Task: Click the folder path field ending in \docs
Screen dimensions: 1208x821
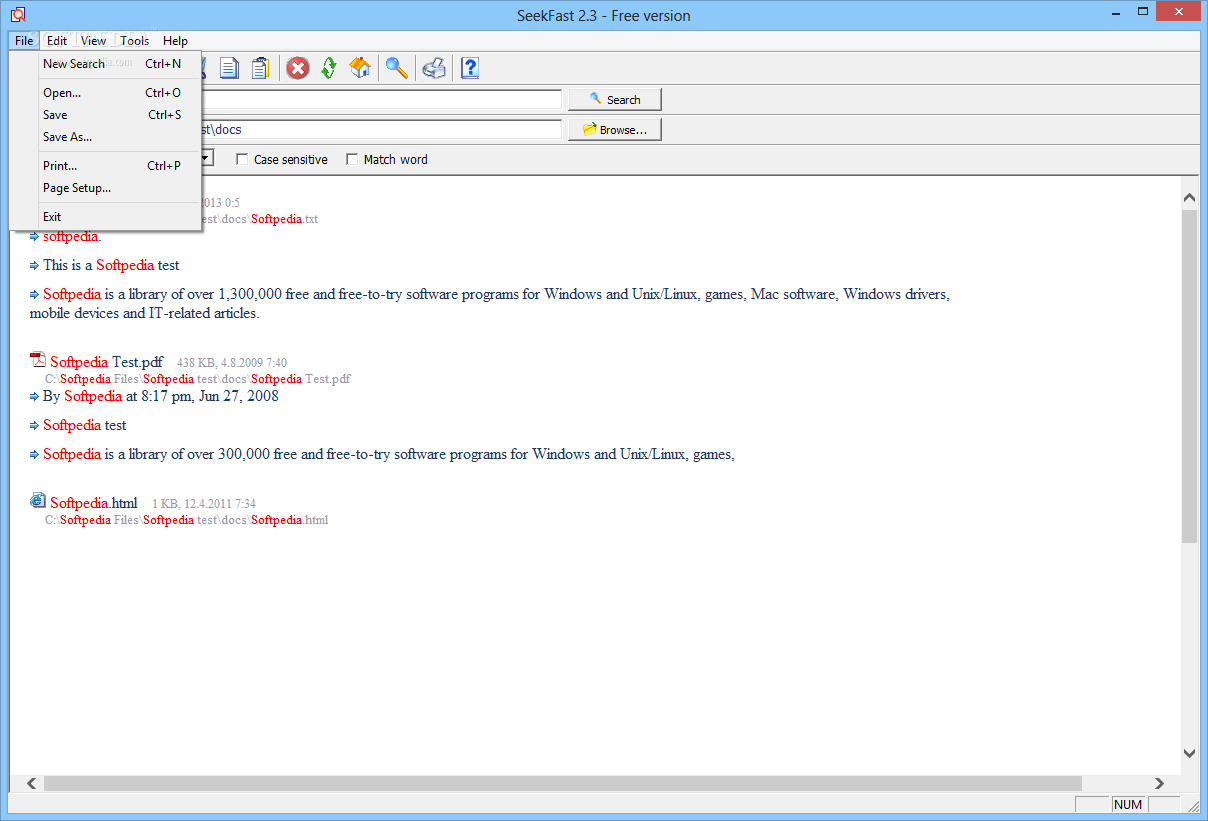Action: [381, 130]
